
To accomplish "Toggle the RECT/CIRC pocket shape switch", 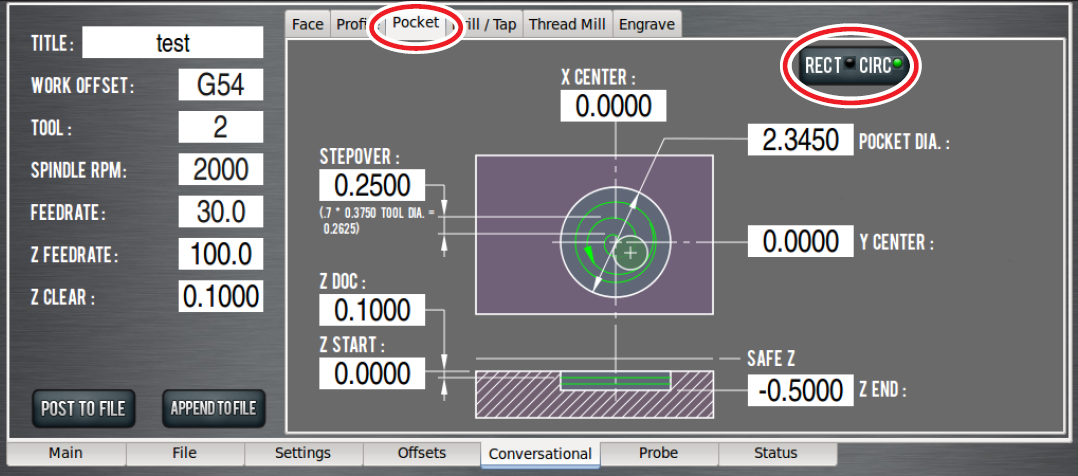I will (x=851, y=65).
